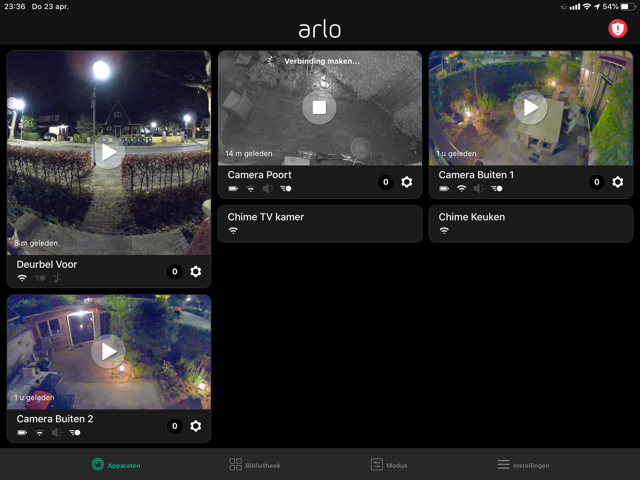Open Camera Buiten 1 settings gear
The height and width of the screenshot is (480, 640).
pyautogui.click(x=618, y=182)
